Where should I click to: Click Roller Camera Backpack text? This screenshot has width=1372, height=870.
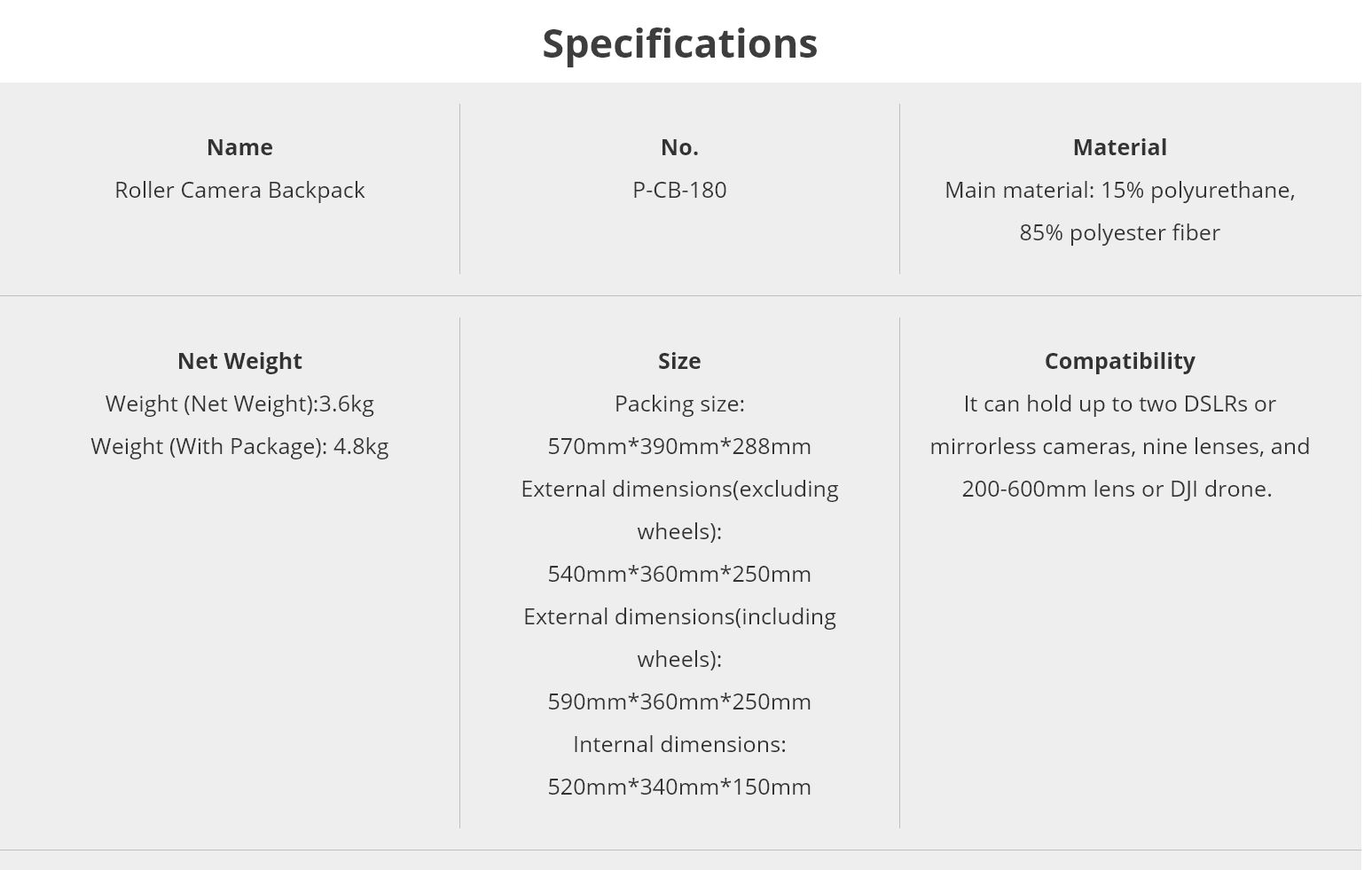tap(239, 190)
